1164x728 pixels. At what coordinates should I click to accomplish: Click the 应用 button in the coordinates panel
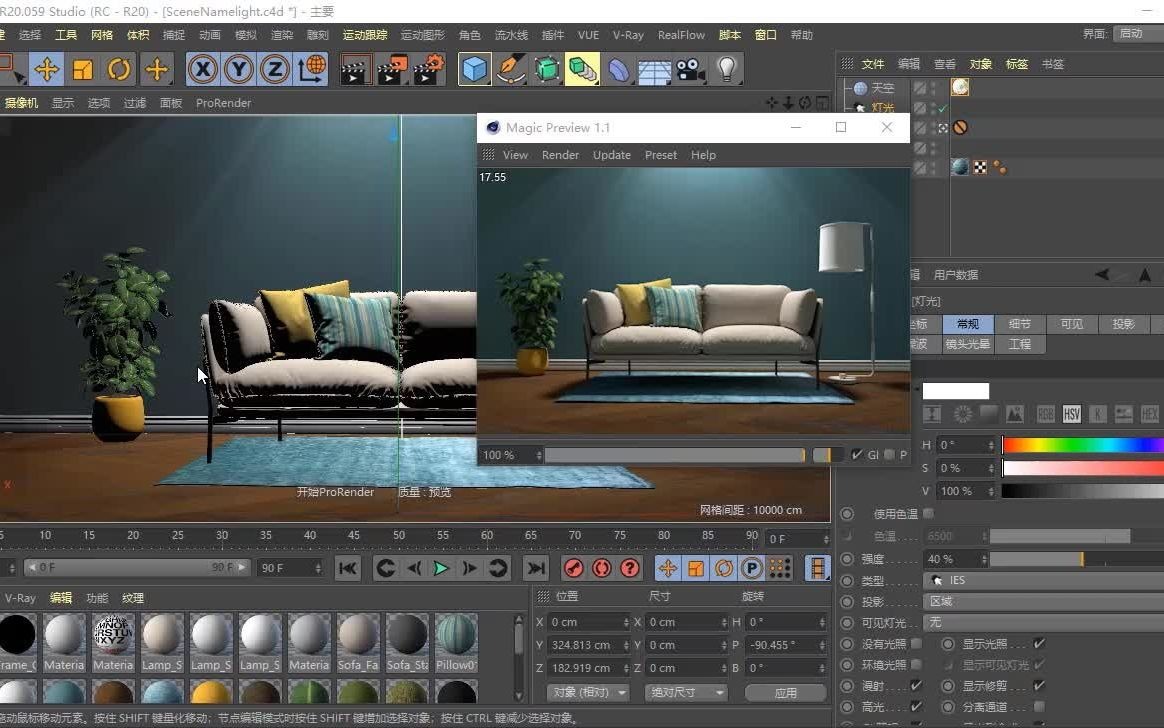[786, 691]
